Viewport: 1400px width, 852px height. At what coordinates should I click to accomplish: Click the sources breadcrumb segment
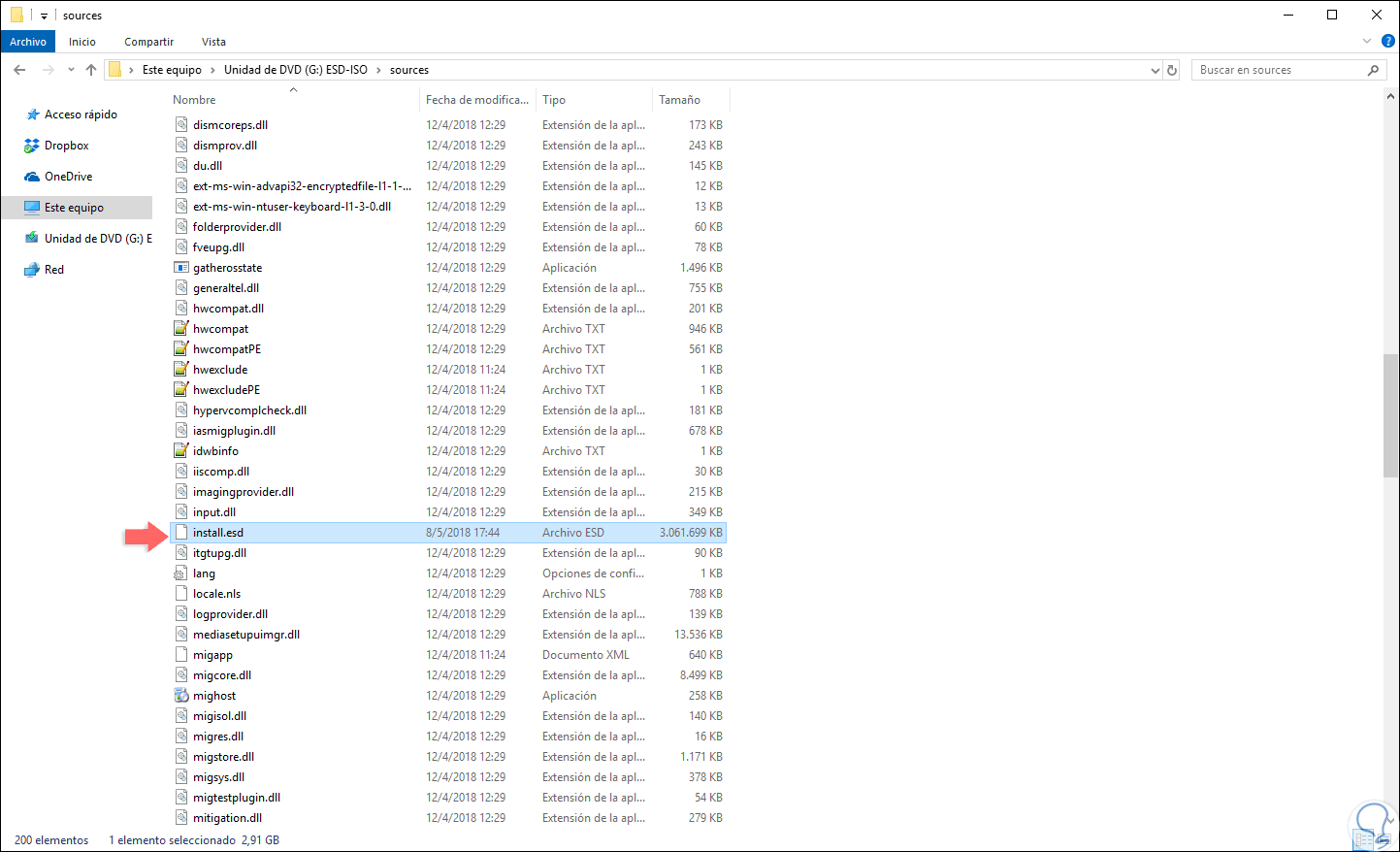point(409,70)
